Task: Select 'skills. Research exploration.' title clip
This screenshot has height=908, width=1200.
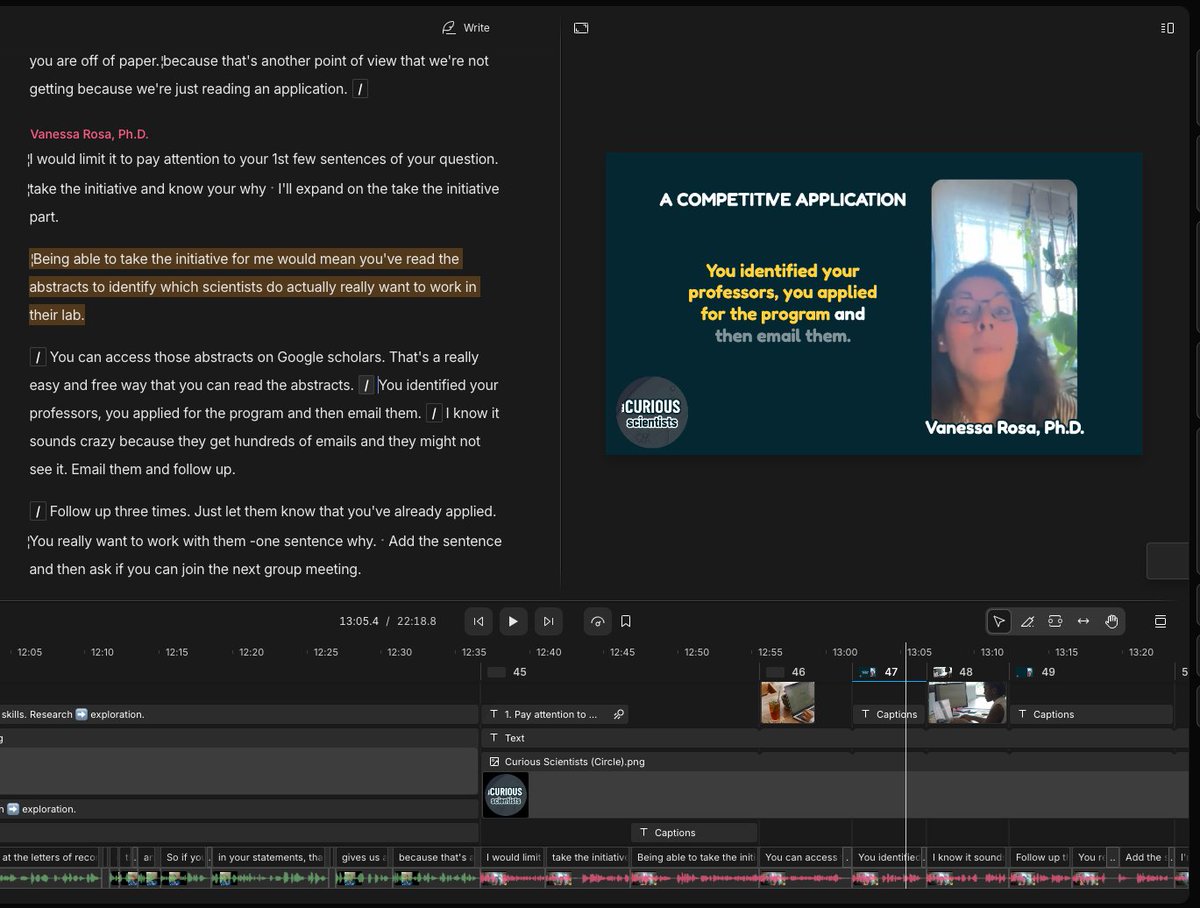Action: [x=239, y=715]
